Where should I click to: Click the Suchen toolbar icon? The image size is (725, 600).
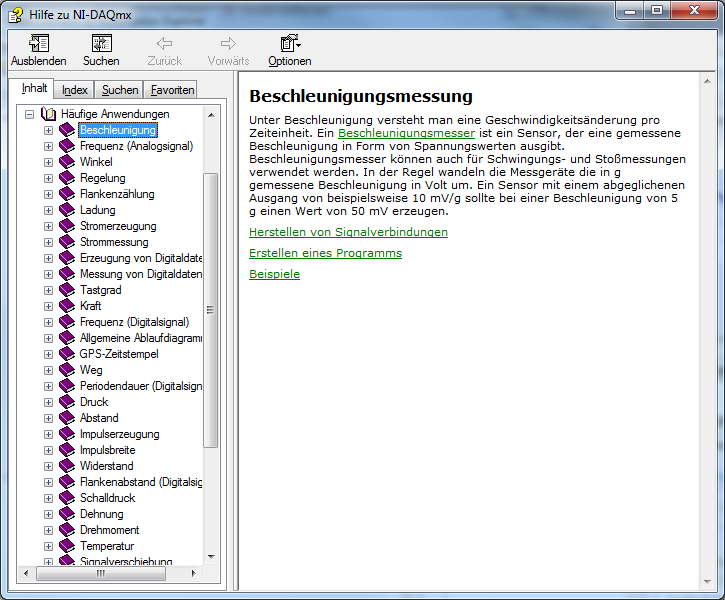point(101,44)
